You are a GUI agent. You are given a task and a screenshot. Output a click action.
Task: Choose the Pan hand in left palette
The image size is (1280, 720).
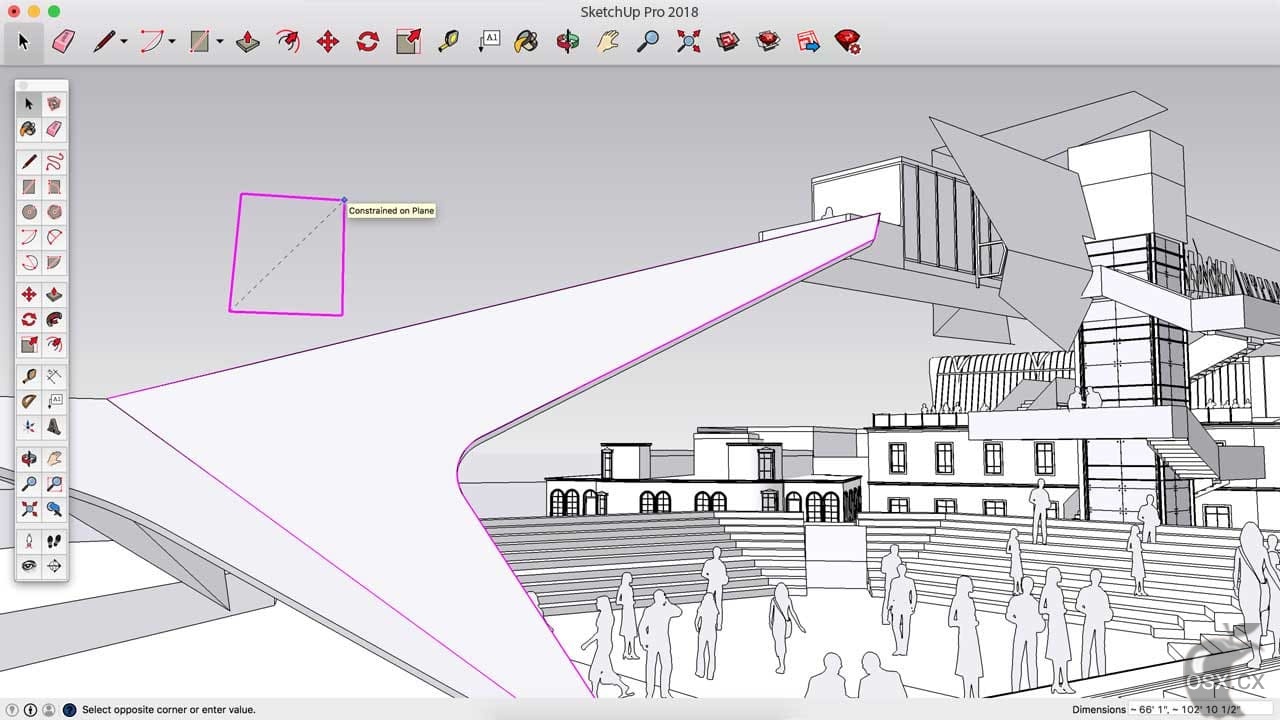pyautogui.click(x=54, y=459)
